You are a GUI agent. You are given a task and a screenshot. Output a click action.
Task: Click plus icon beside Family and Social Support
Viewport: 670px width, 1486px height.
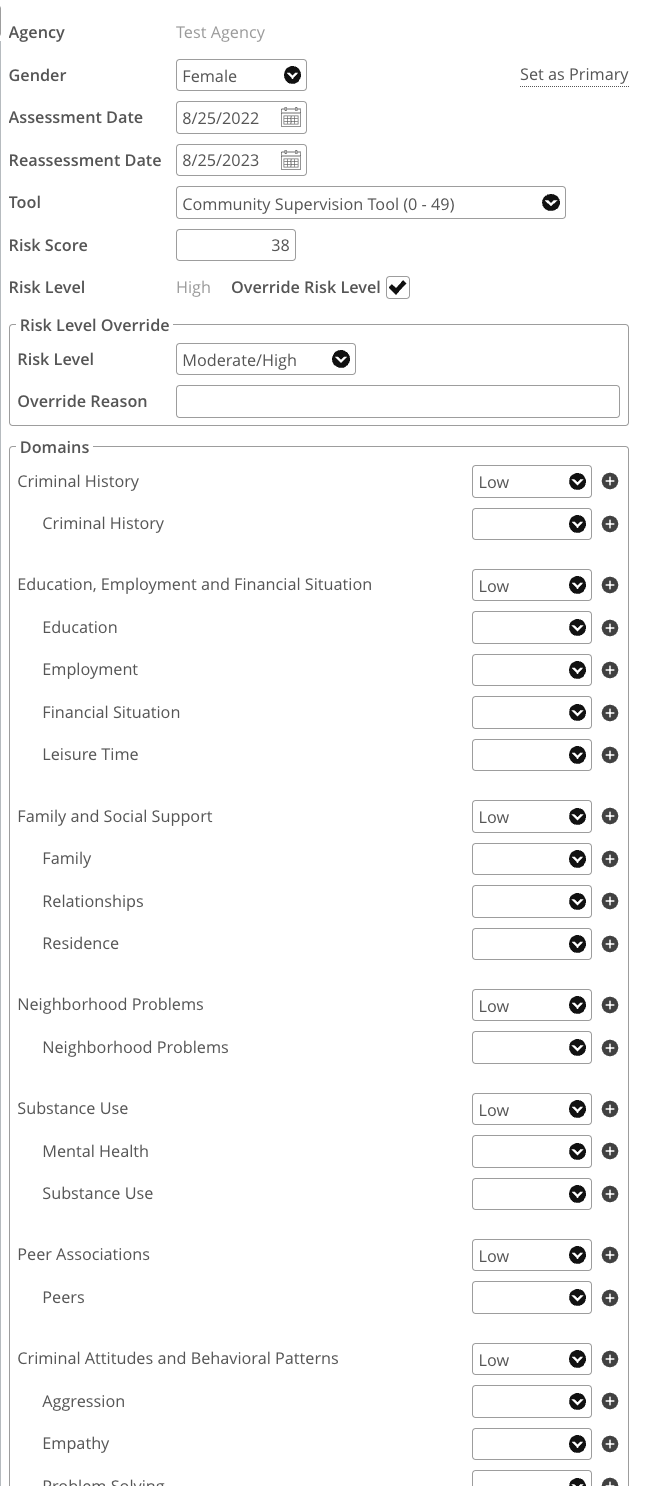(610, 816)
